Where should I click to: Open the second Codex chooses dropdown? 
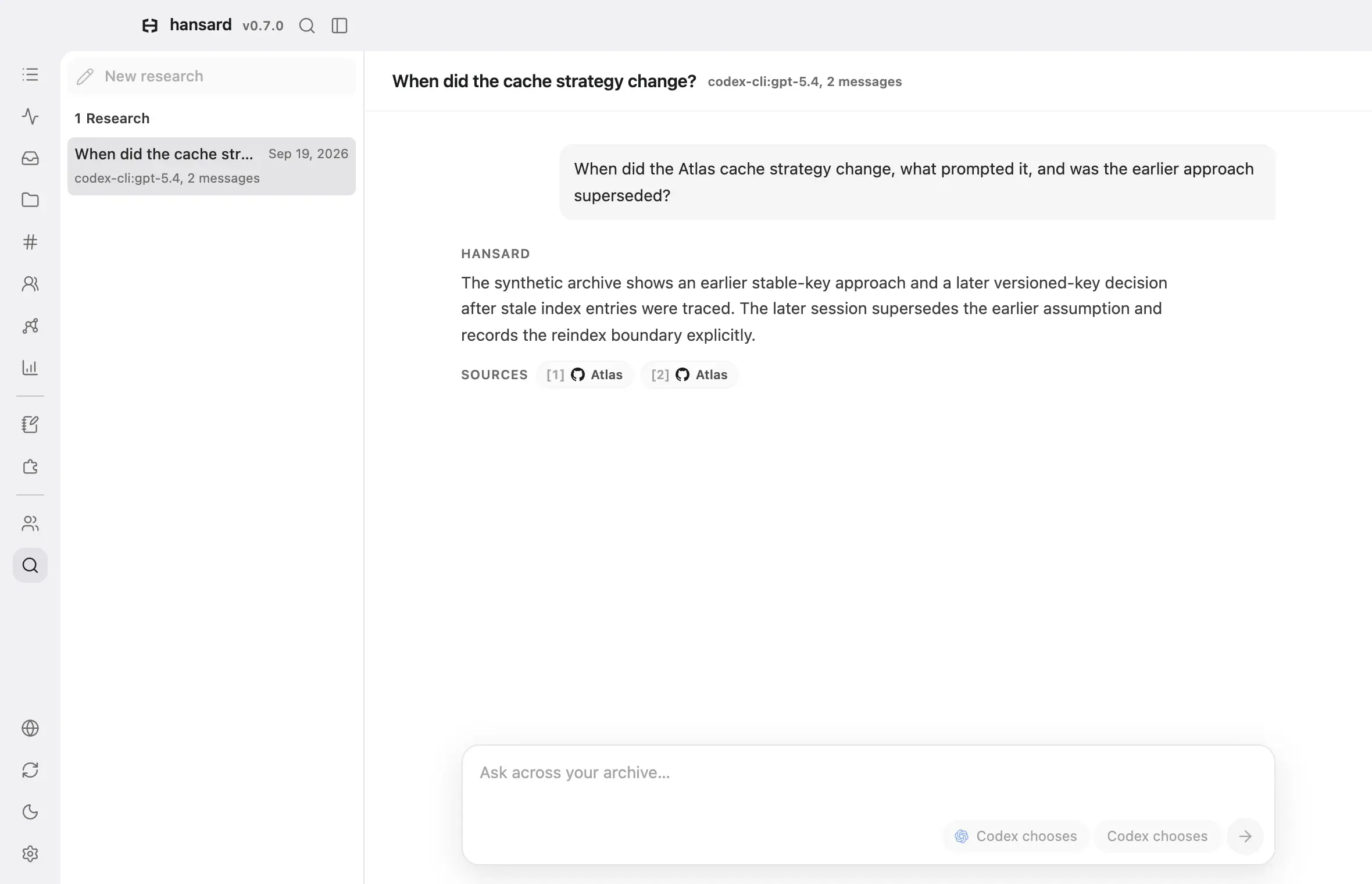tap(1157, 836)
